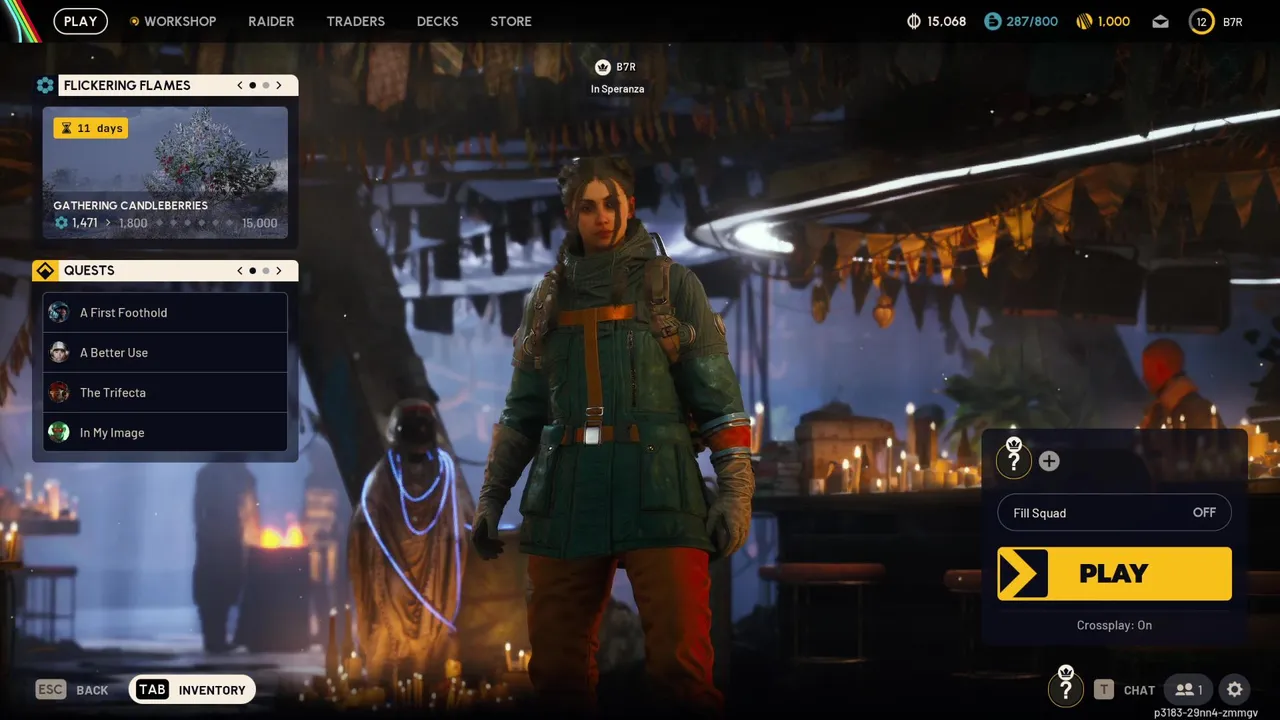This screenshot has height=720, width=1280.
Task: Go to previous Flickering Flames page arrow
Action: pyautogui.click(x=240, y=85)
